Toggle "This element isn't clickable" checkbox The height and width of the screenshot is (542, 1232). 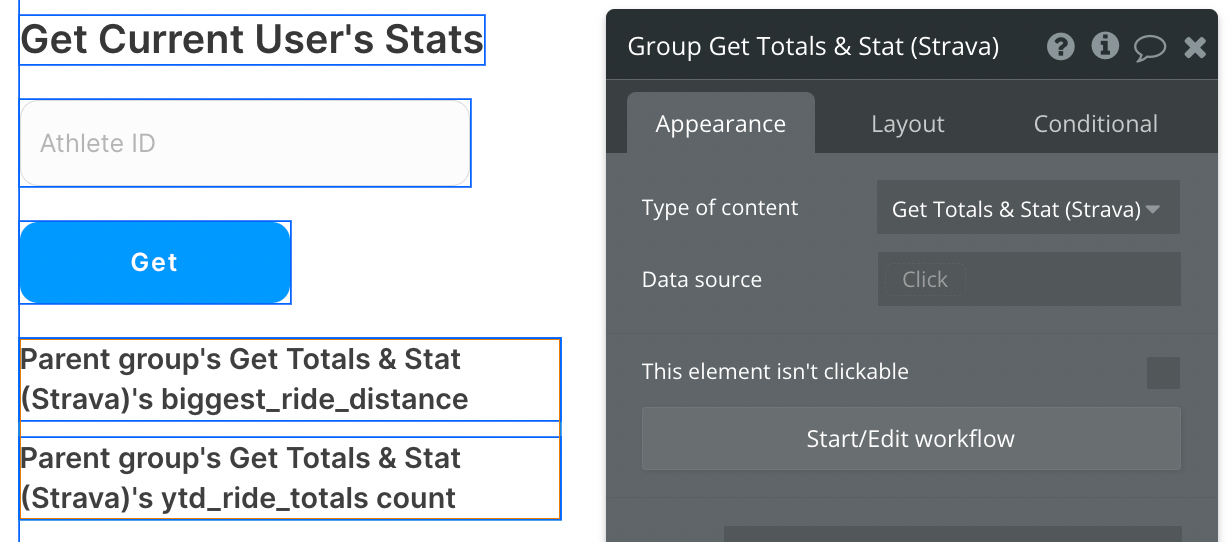tap(1163, 373)
